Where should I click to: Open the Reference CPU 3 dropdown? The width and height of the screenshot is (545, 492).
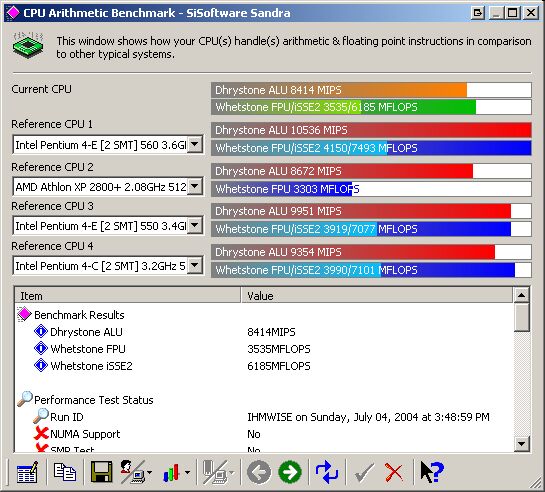(195, 226)
